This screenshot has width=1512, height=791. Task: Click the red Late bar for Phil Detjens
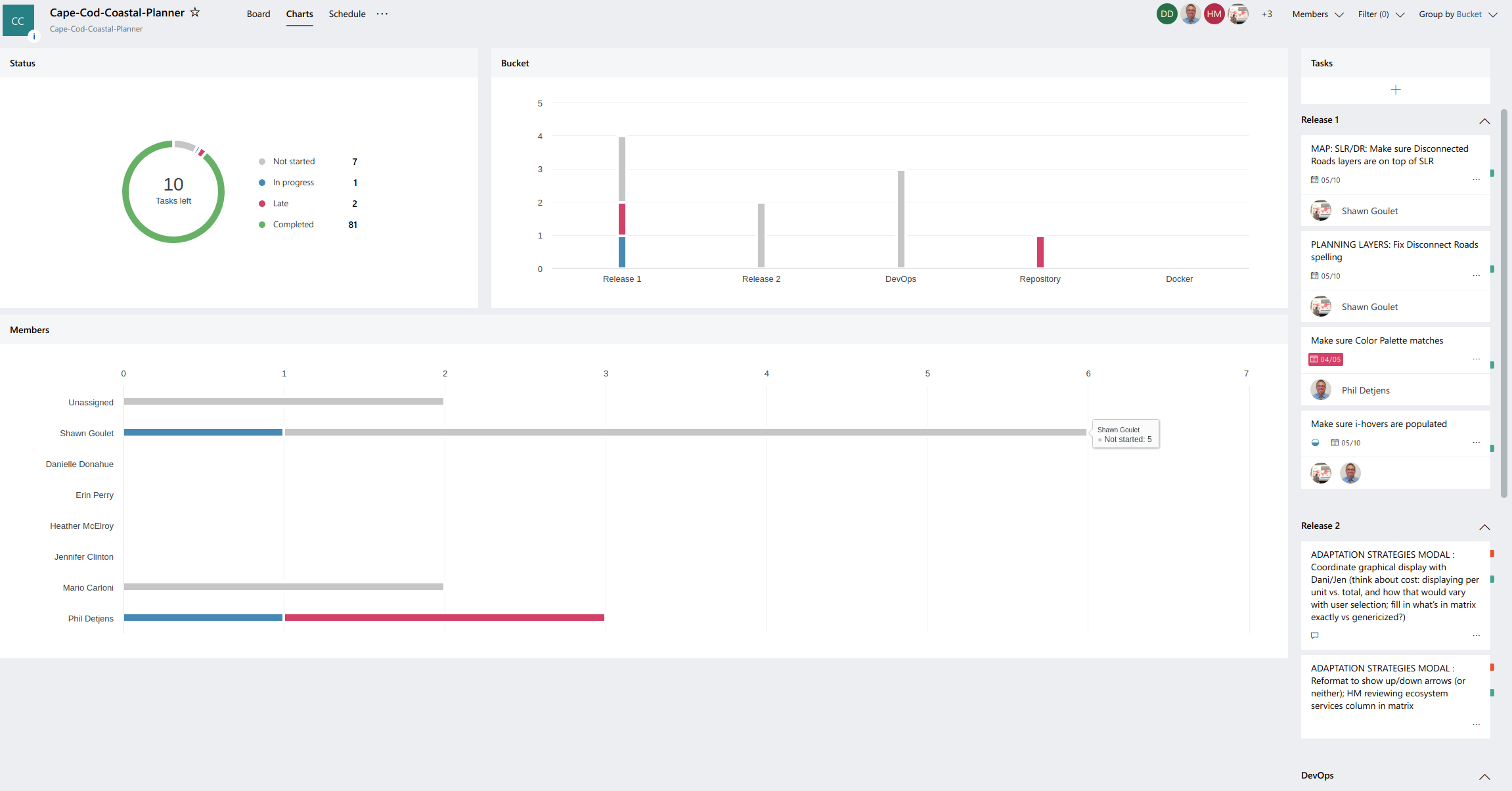[444, 618]
